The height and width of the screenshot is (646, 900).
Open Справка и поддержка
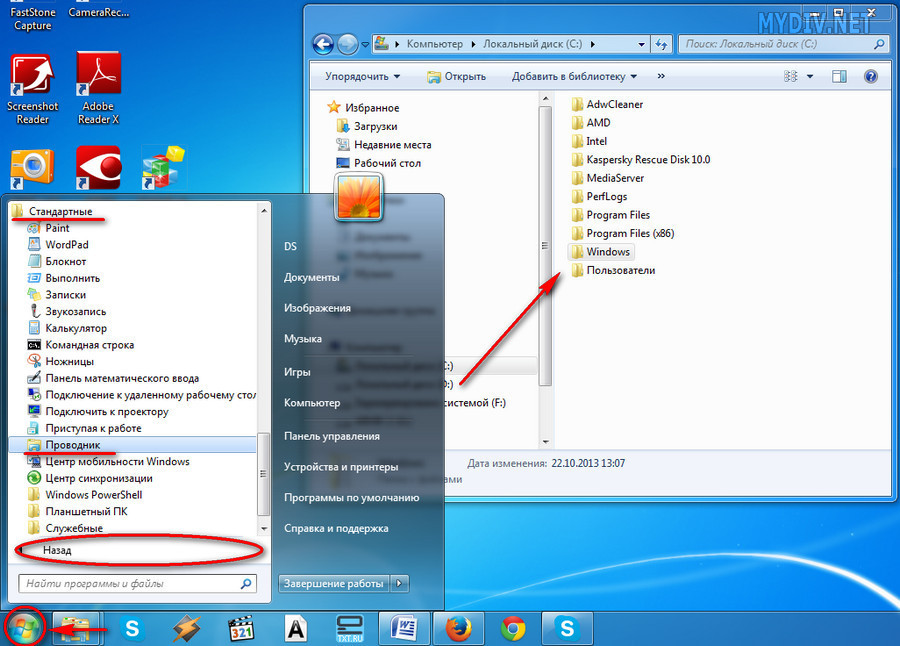pos(336,528)
